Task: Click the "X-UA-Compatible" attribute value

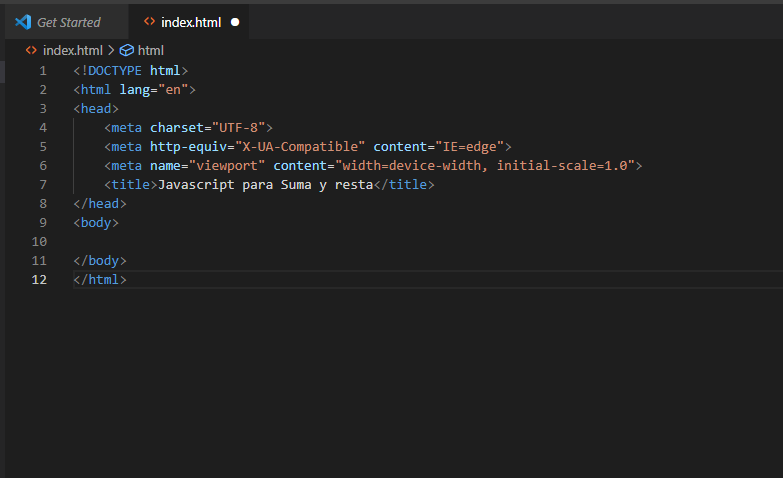Action: click(300, 146)
